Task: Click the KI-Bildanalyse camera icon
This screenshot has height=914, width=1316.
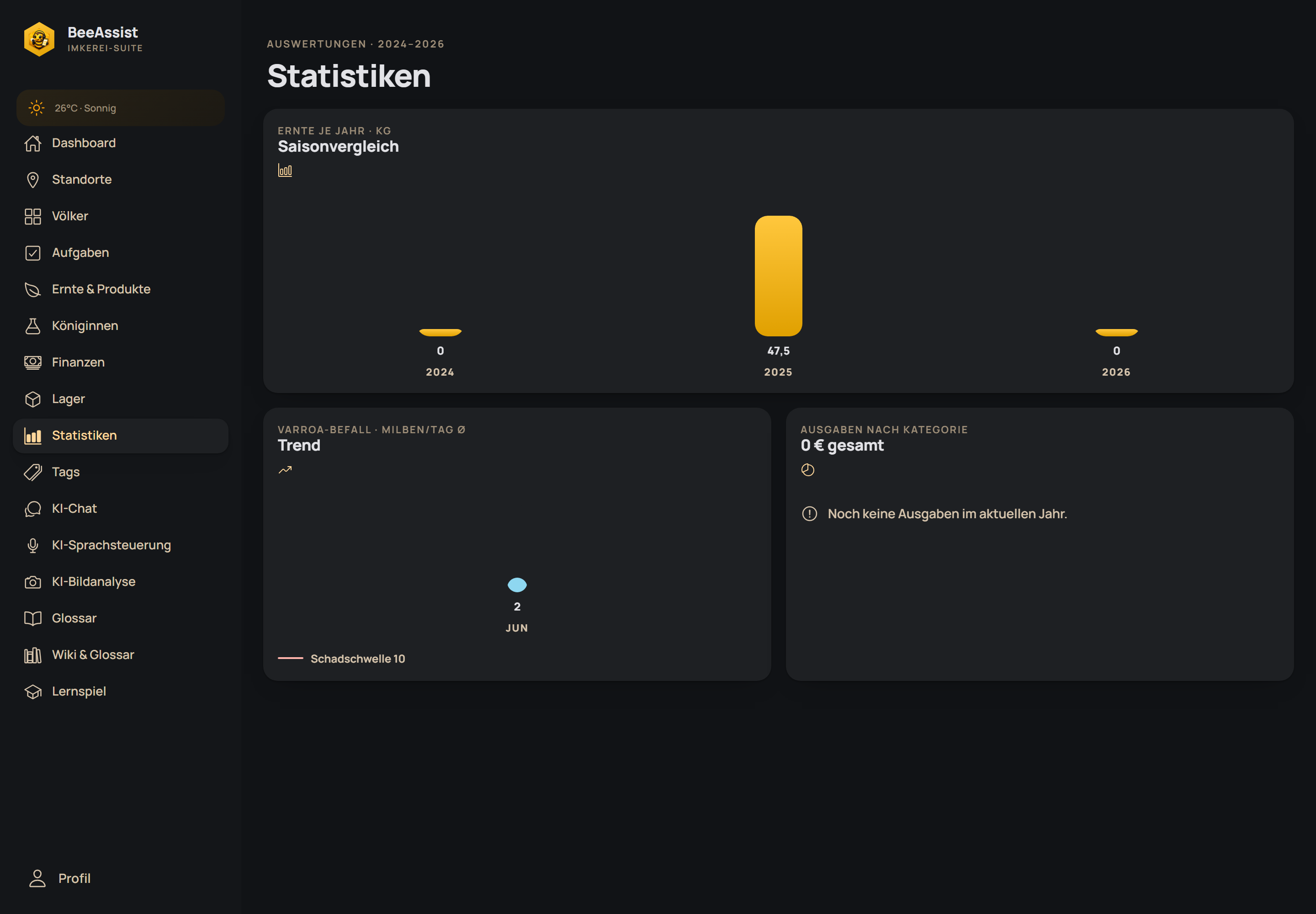Action: 32,582
